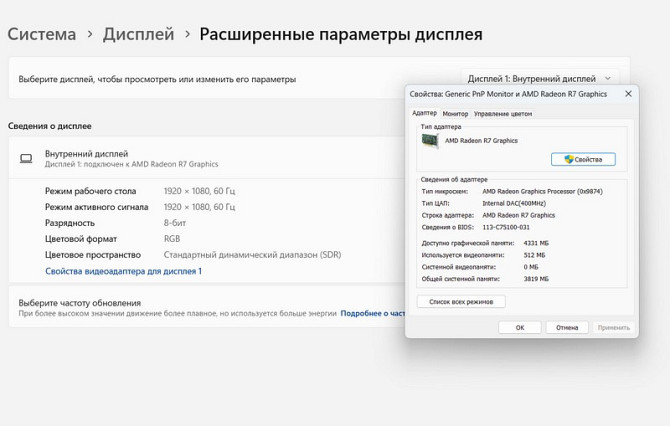The image size is (670, 426).
Task: Go back to Дисплей in the breadcrumb
Action: point(139,34)
